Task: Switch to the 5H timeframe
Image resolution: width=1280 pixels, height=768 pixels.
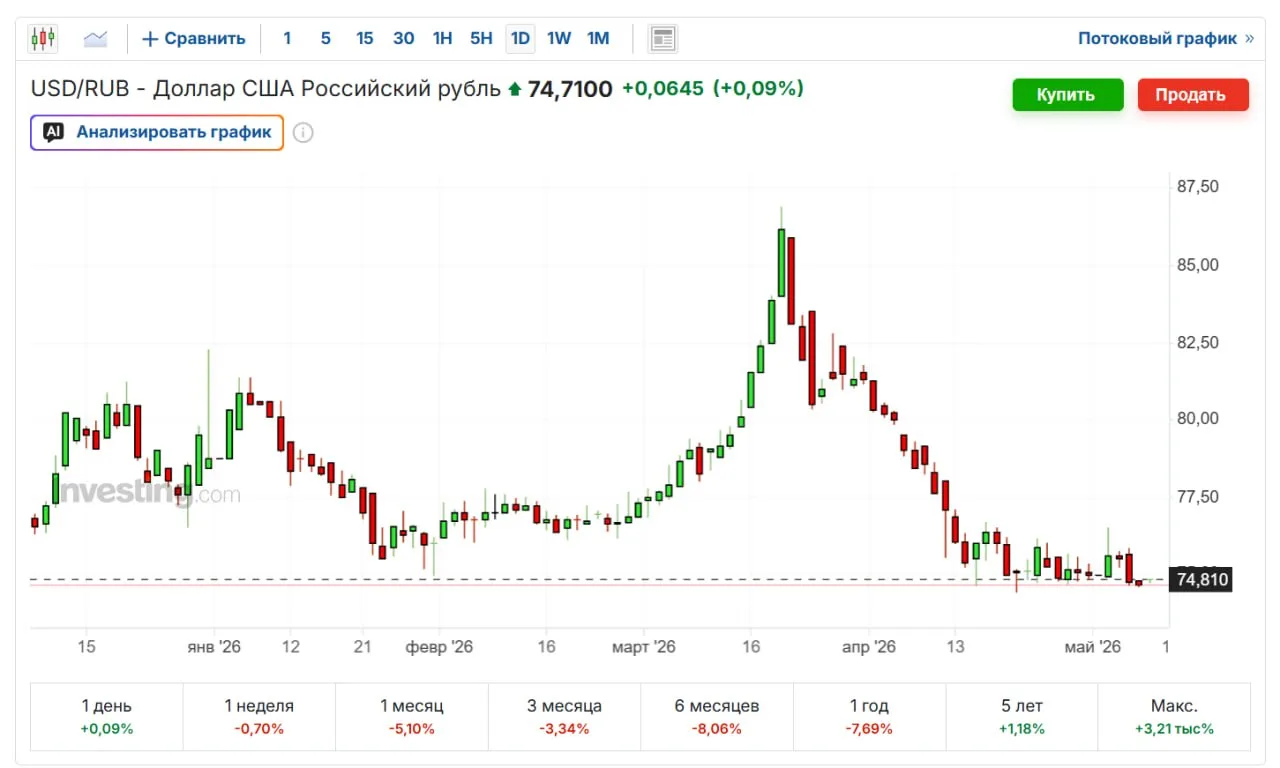Action: [x=481, y=39]
